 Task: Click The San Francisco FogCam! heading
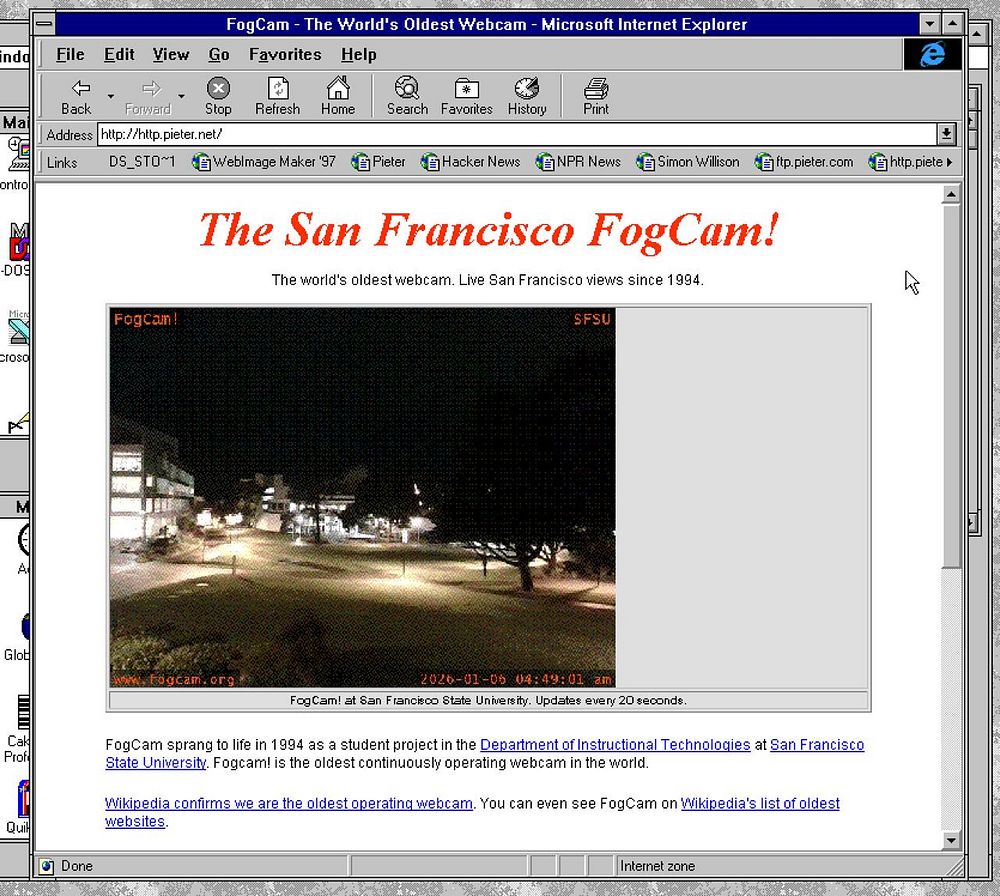(x=489, y=230)
